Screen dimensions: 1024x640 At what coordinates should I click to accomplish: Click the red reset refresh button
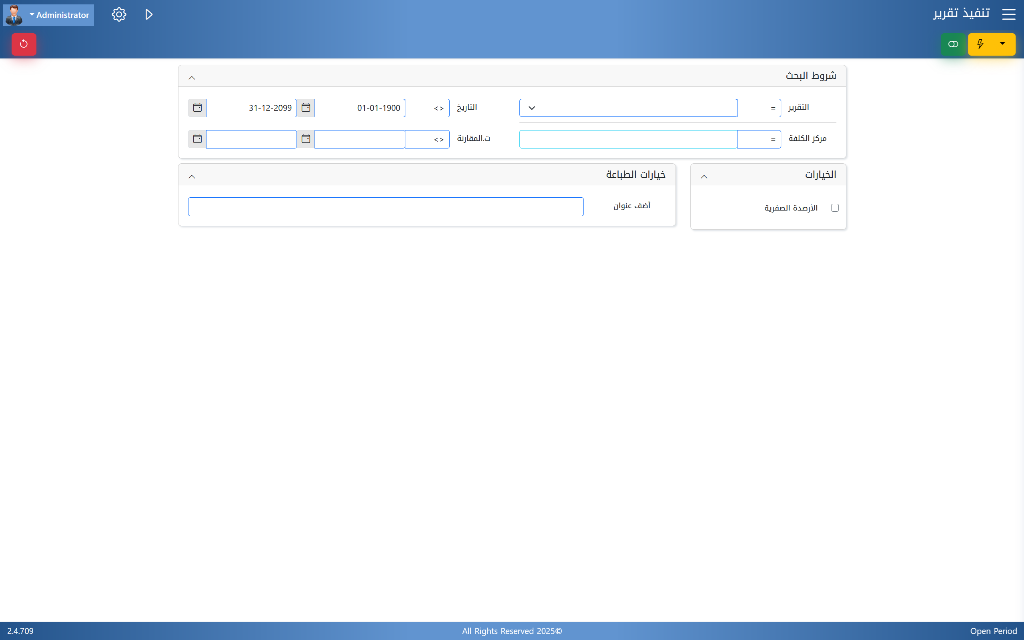[x=24, y=44]
